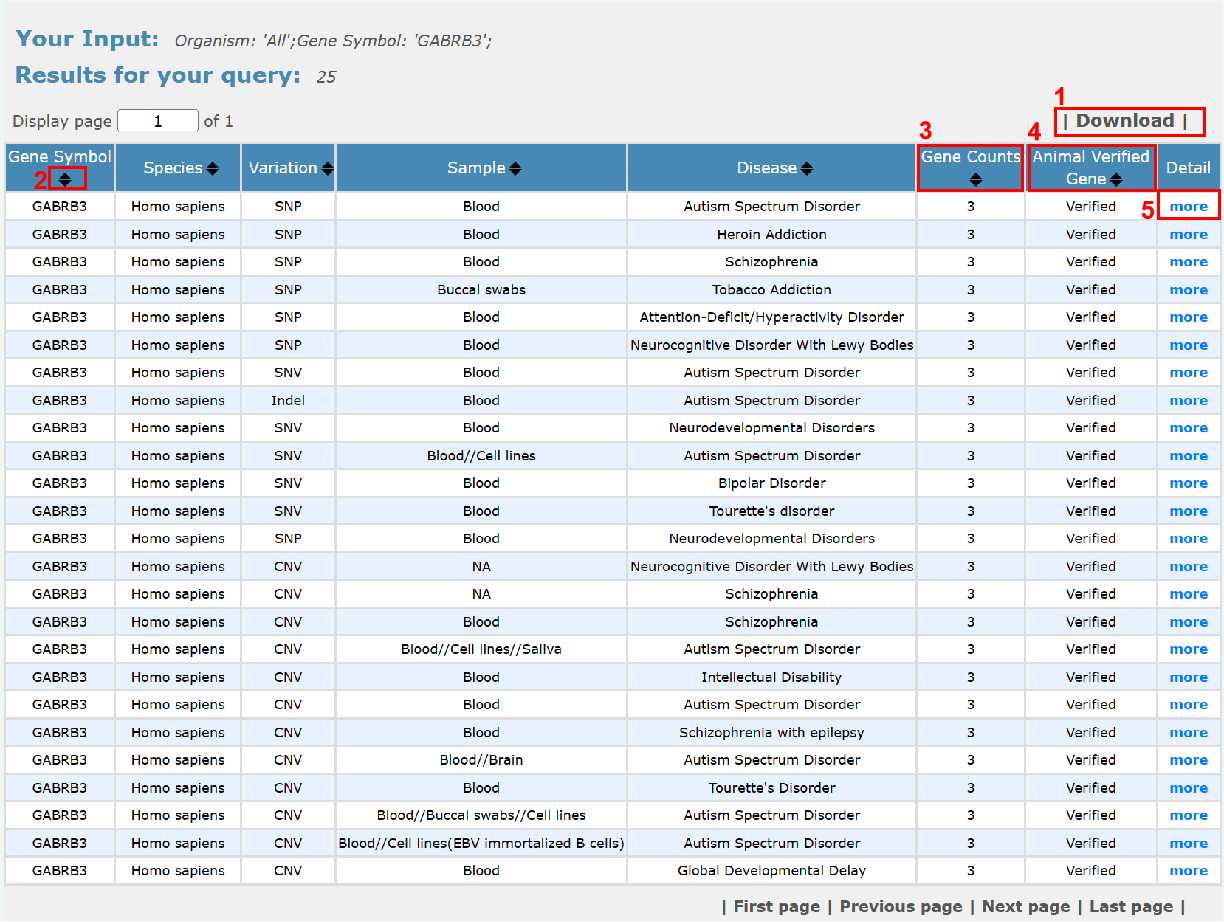Open more details for Heroin Addiction row
The image size is (1224, 922).
[x=1189, y=235]
